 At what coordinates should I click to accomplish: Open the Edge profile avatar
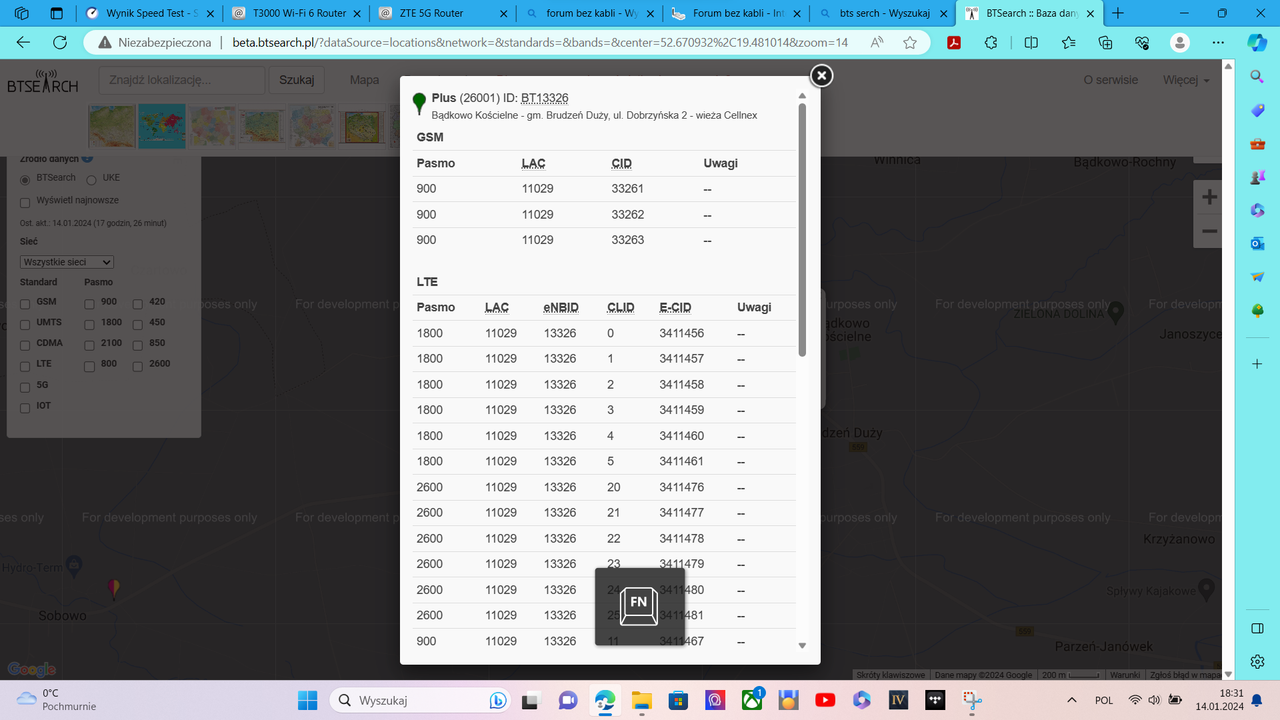tap(1180, 43)
